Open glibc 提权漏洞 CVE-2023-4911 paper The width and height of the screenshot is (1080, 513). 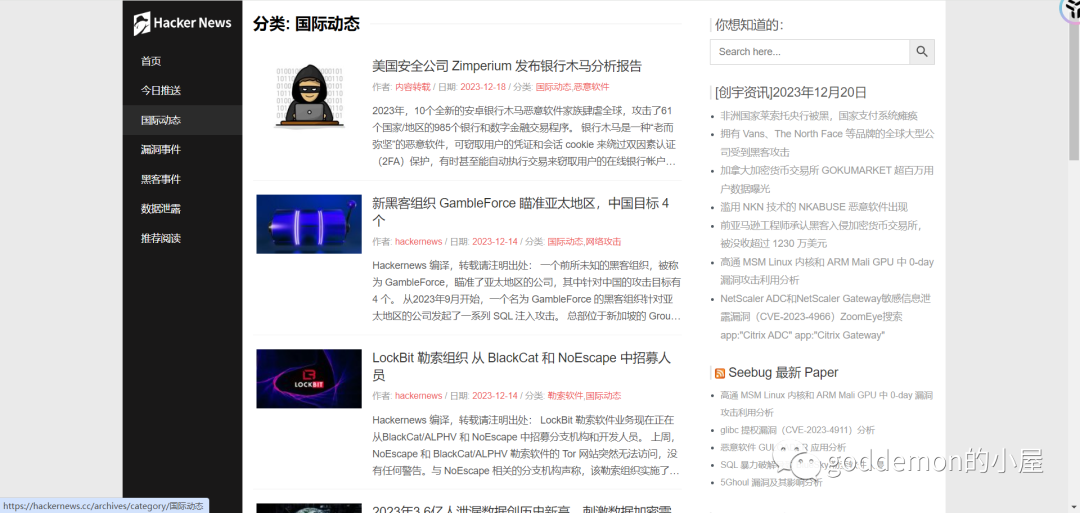pos(798,430)
